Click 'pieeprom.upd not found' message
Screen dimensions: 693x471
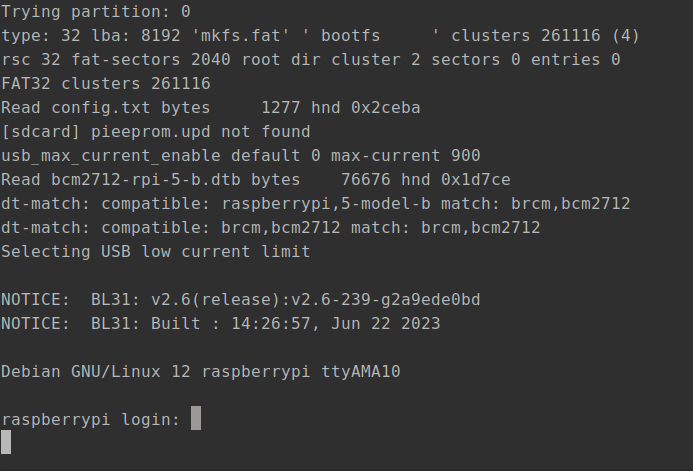pyautogui.click(x=201, y=132)
